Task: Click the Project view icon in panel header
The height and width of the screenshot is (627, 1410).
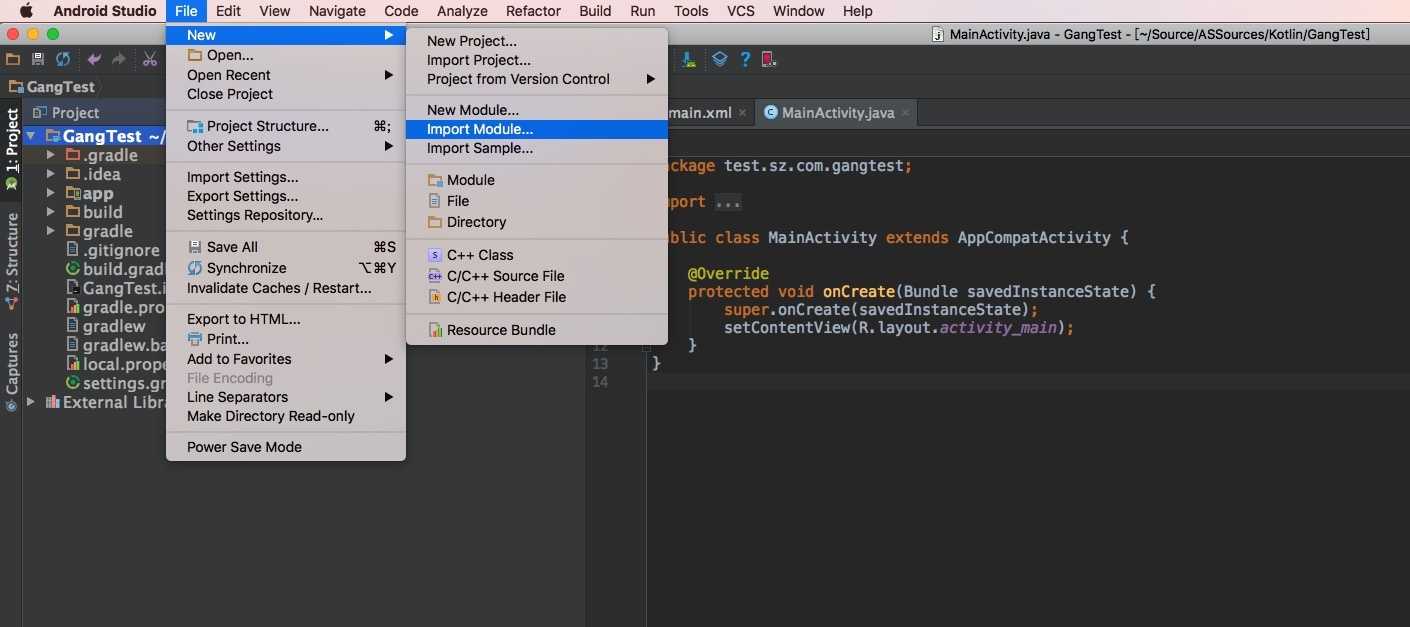Action: coord(40,113)
